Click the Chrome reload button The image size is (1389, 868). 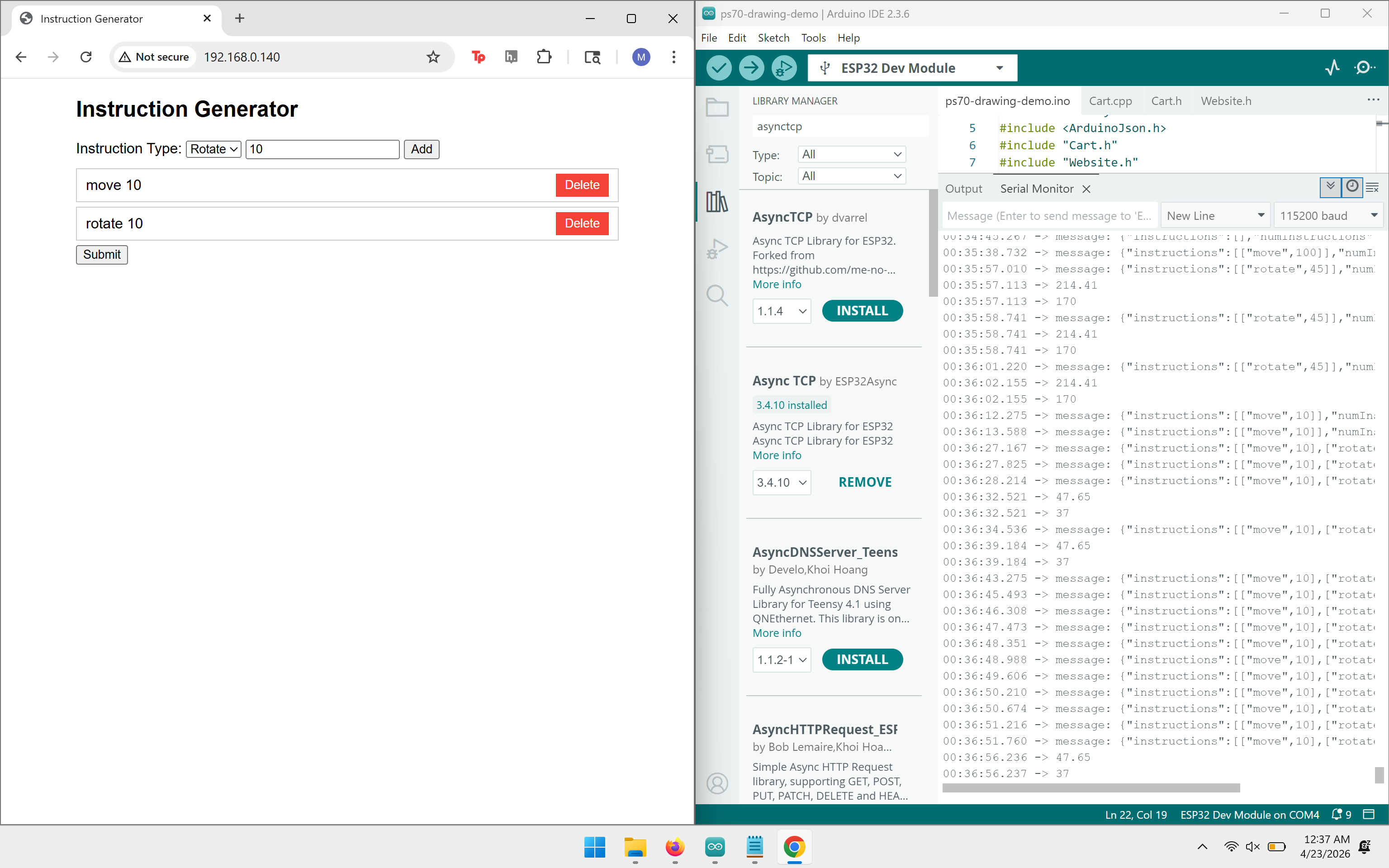tap(86, 57)
